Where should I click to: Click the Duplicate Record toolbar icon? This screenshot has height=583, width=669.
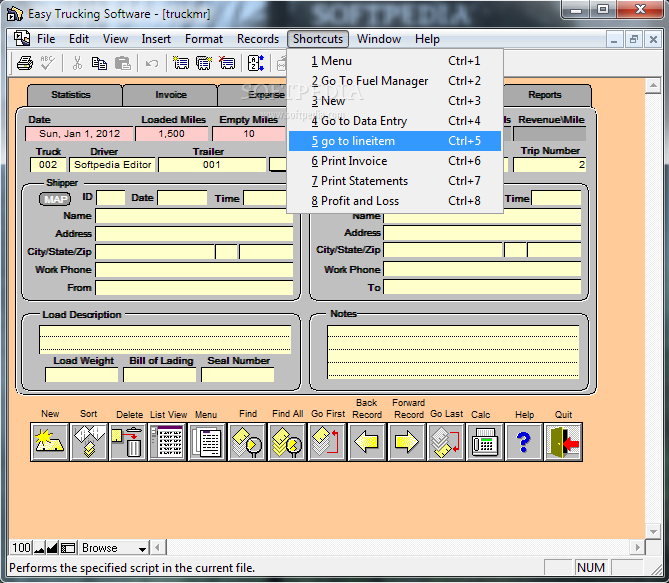tap(204, 63)
